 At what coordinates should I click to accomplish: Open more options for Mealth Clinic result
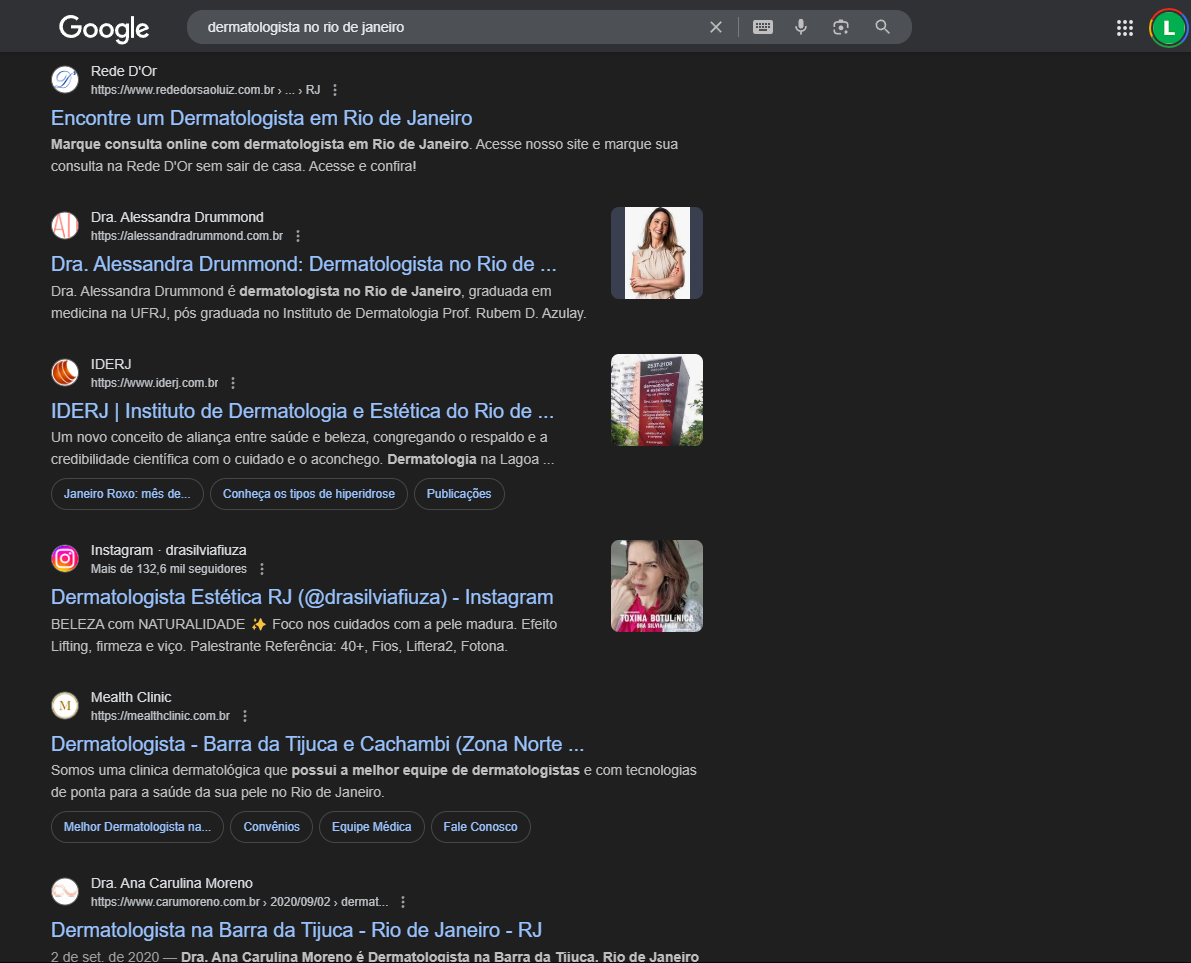click(x=245, y=716)
